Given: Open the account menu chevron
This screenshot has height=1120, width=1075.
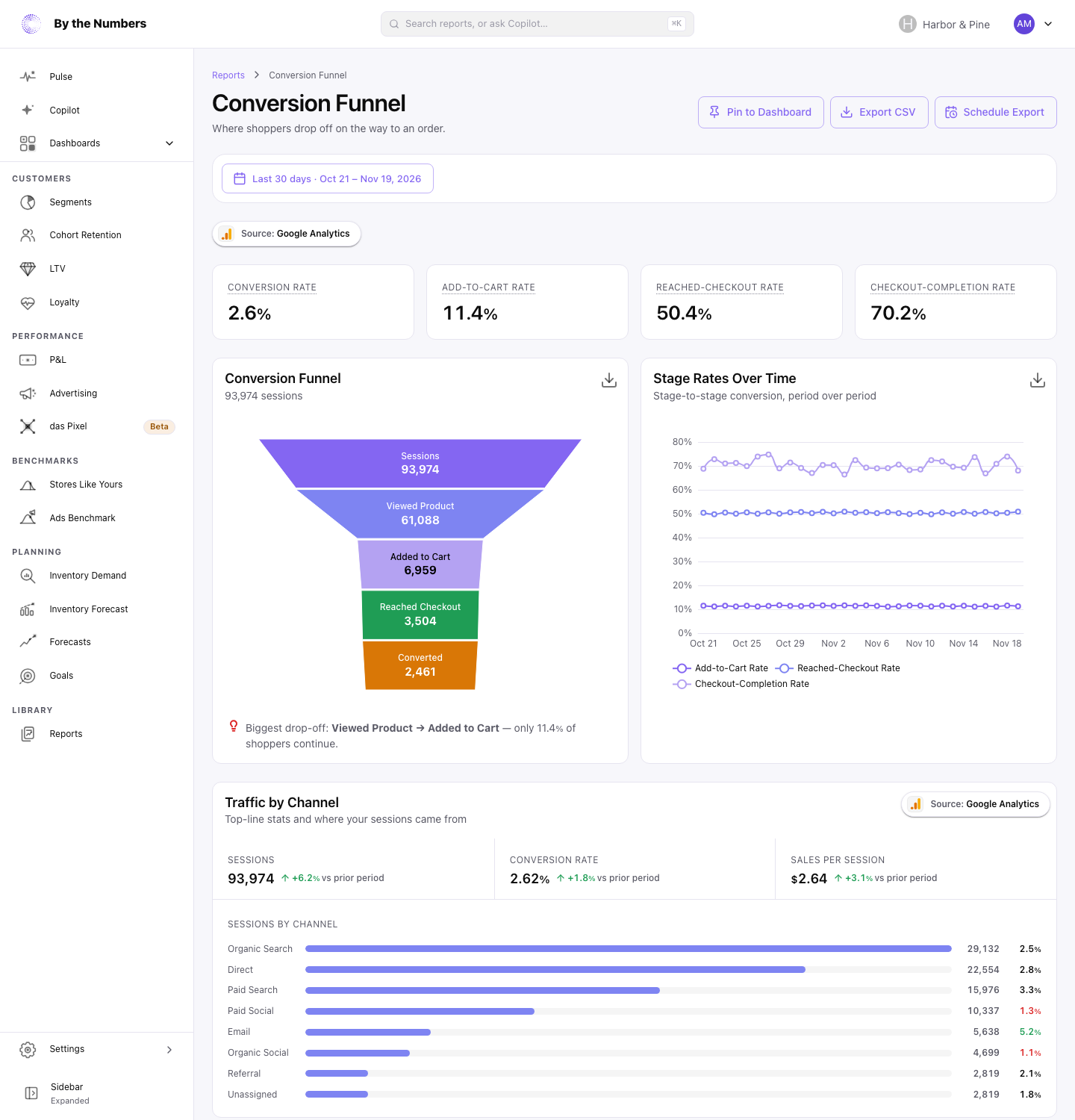Looking at the screenshot, I should (x=1048, y=24).
